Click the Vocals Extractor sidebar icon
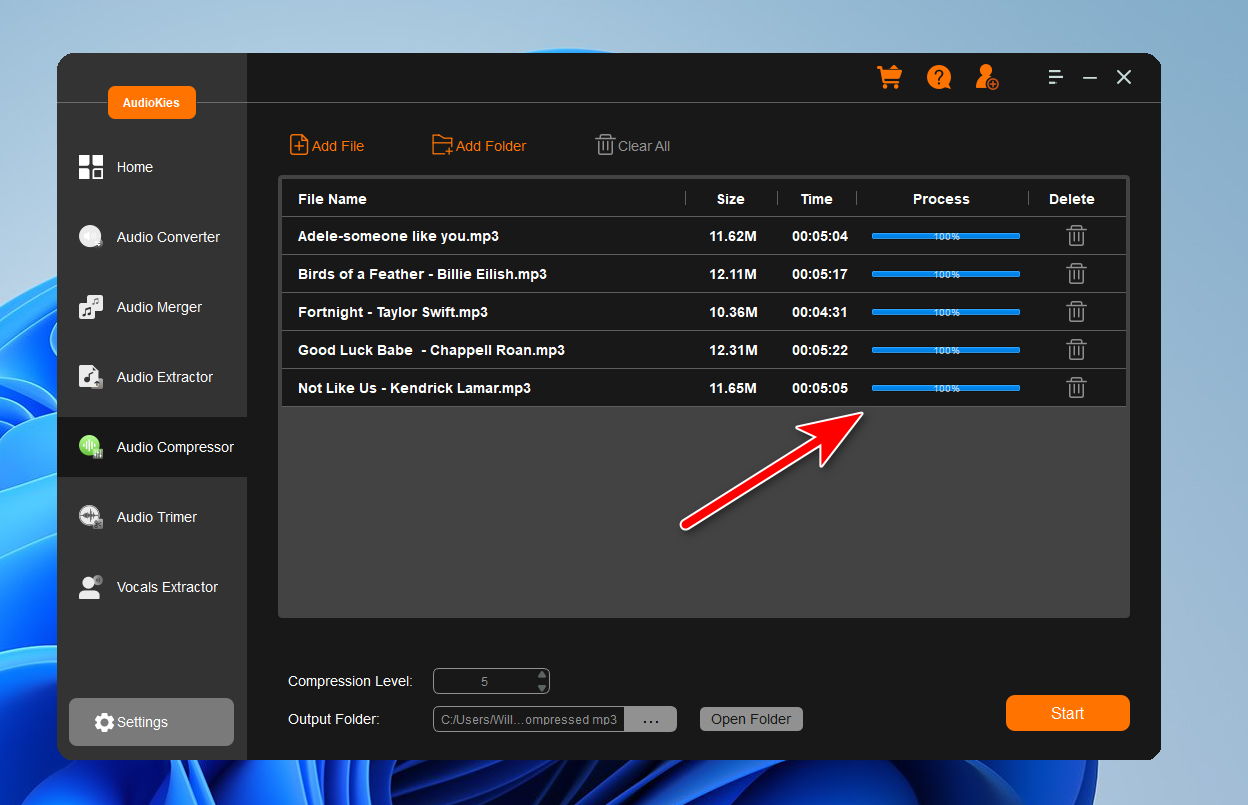 coord(91,587)
